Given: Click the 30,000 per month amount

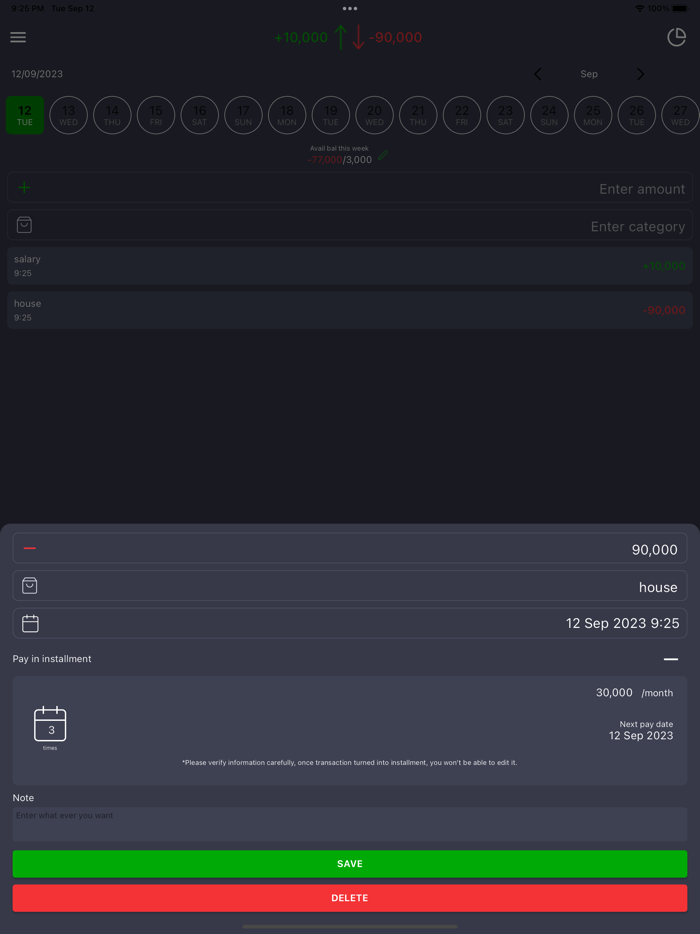Looking at the screenshot, I should point(634,693).
